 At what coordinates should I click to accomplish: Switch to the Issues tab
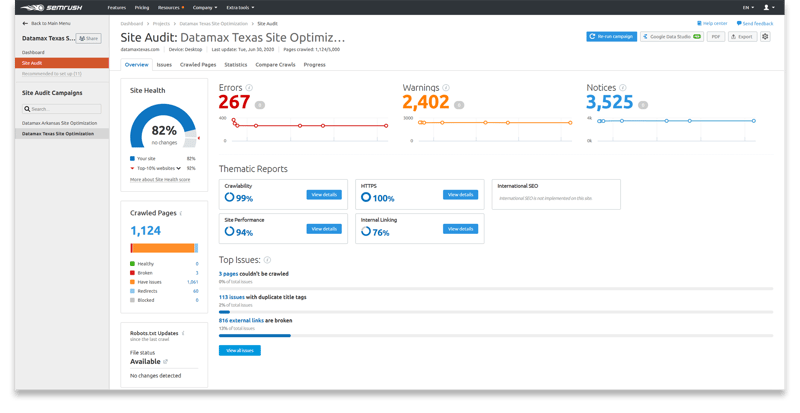point(164,65)
